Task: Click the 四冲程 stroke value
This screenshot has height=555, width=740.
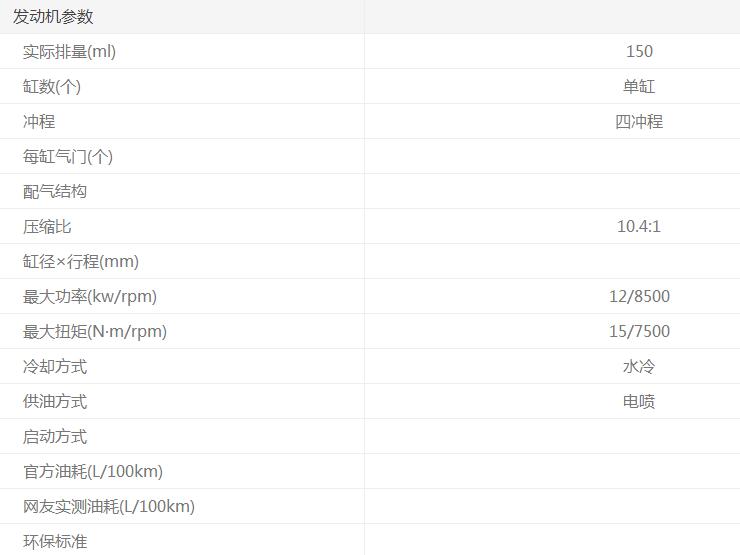Action: point(639,121)
